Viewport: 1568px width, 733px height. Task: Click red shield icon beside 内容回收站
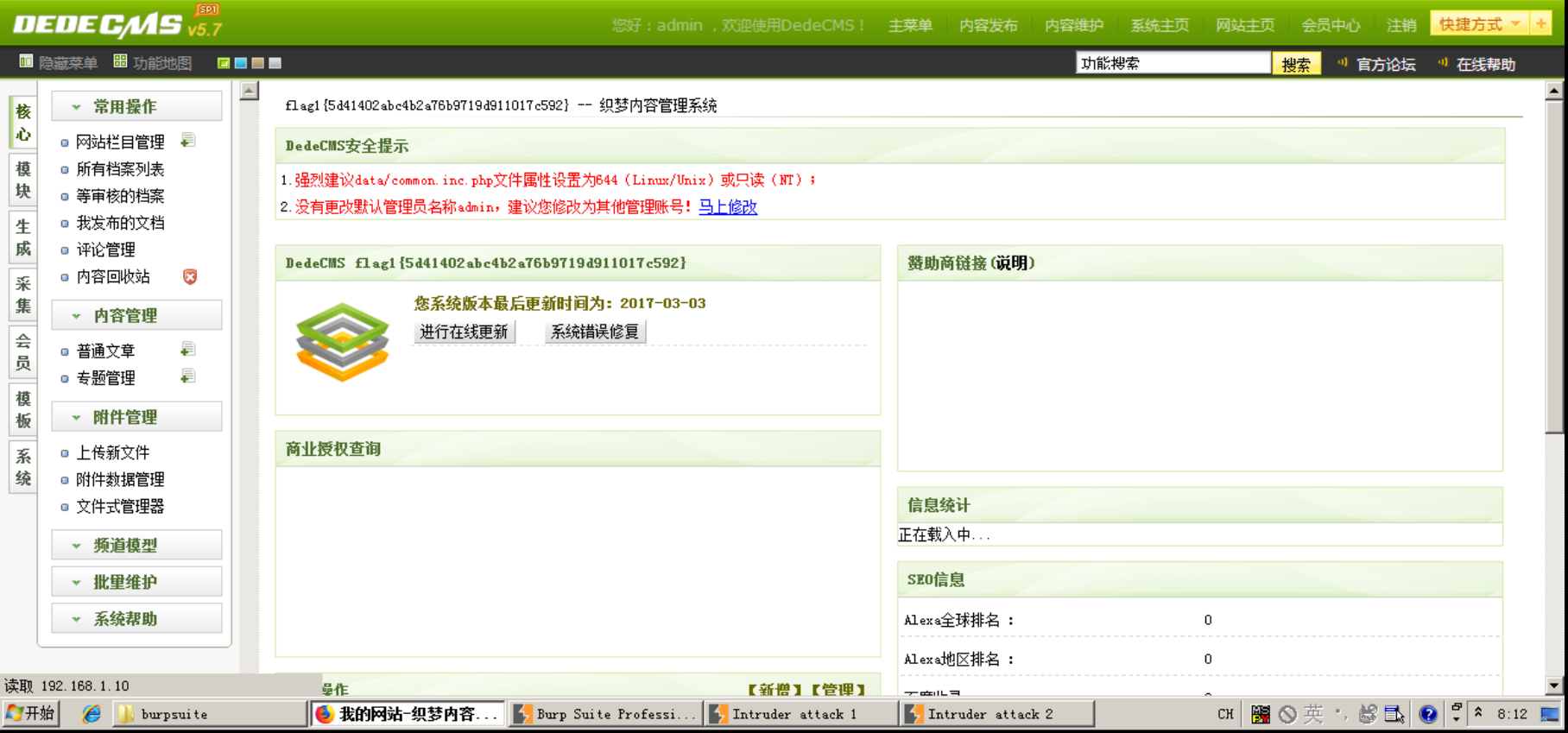[190, 276]
